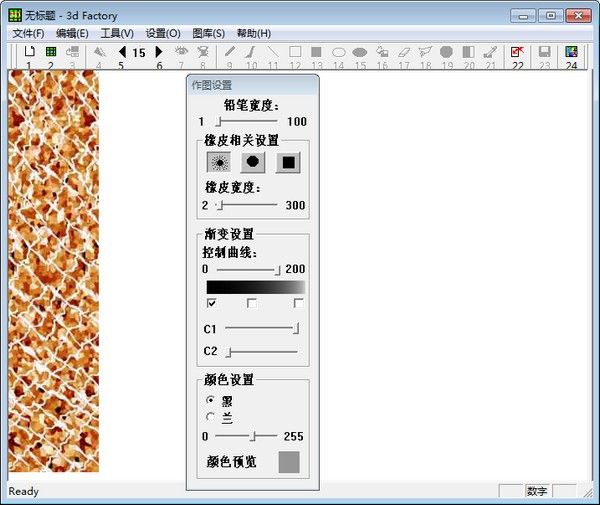This screenshot has height=505, width=600.
Task: Choose the round eraser shape
Action: 253,162
